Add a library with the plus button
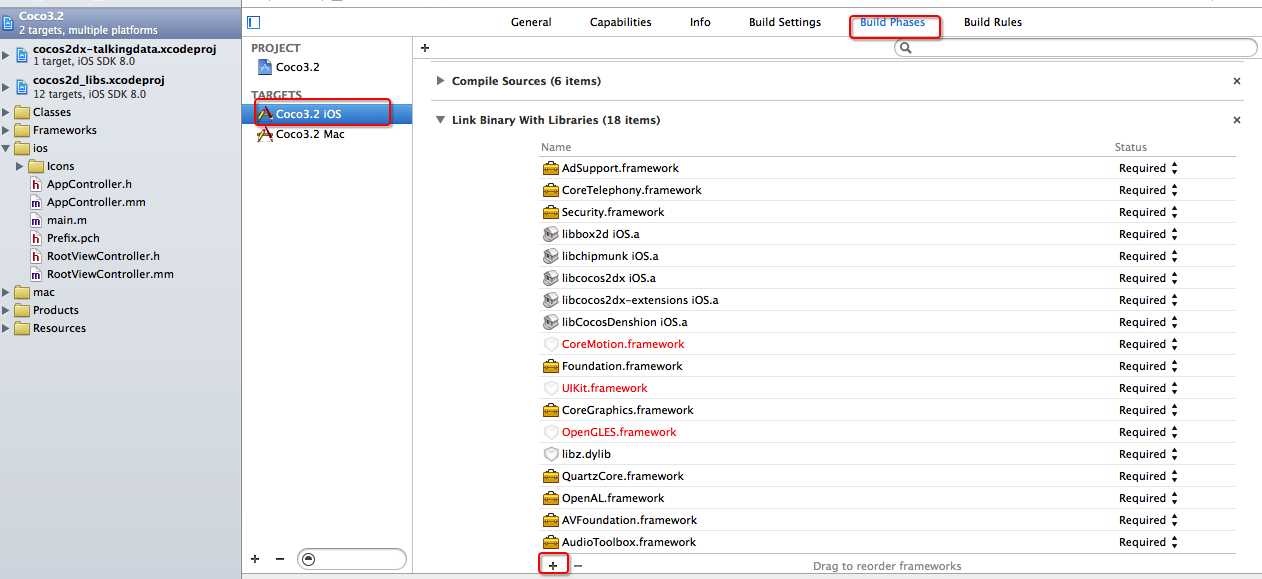Image resolution: width=1262 pixels, height=579 pixels. point(553,565)
